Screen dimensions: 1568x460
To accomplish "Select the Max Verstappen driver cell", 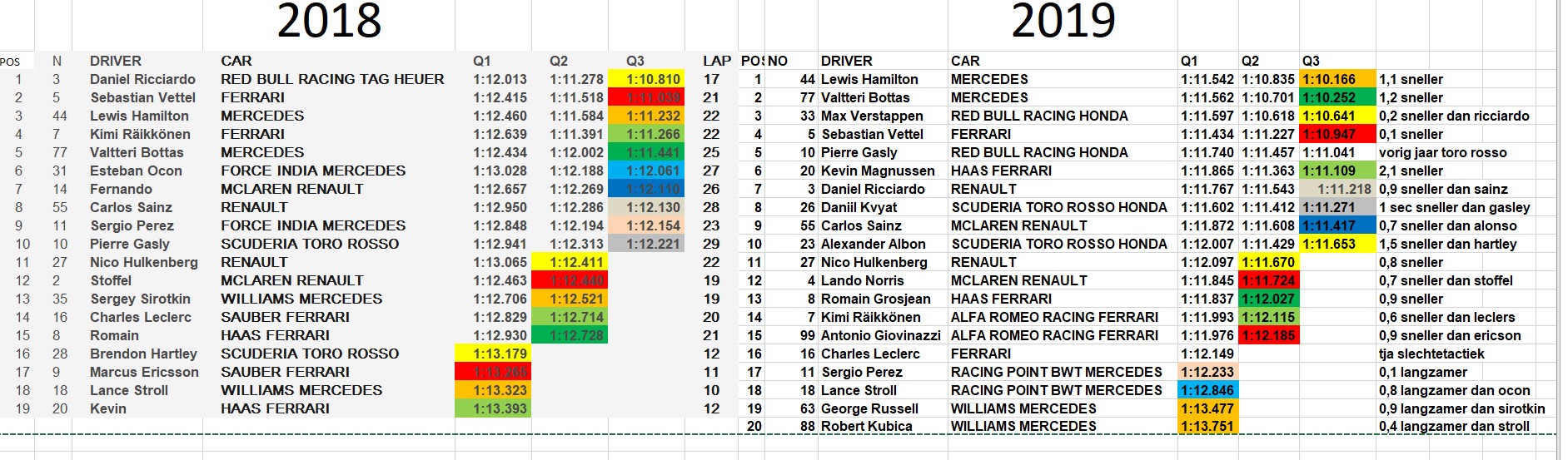I will tap(872, 116).
